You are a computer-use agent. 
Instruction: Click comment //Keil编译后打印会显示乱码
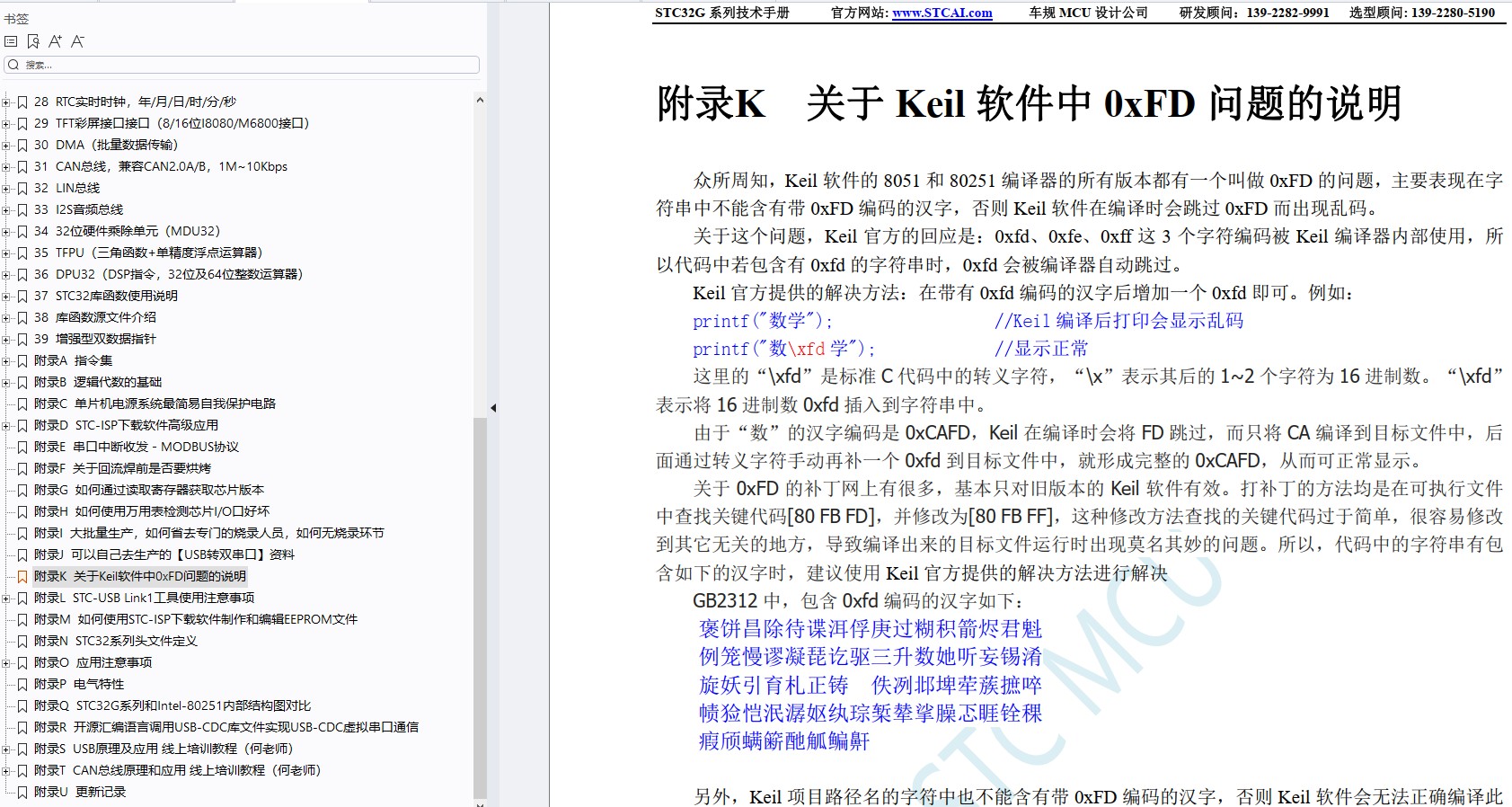click(1119, 321)
